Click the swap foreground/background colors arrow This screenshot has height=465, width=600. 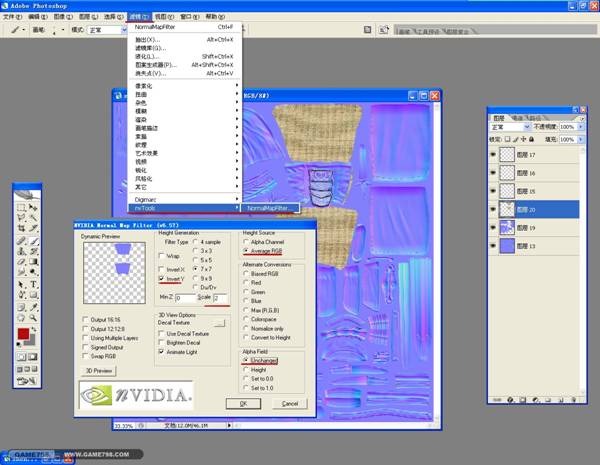(34, 330)
